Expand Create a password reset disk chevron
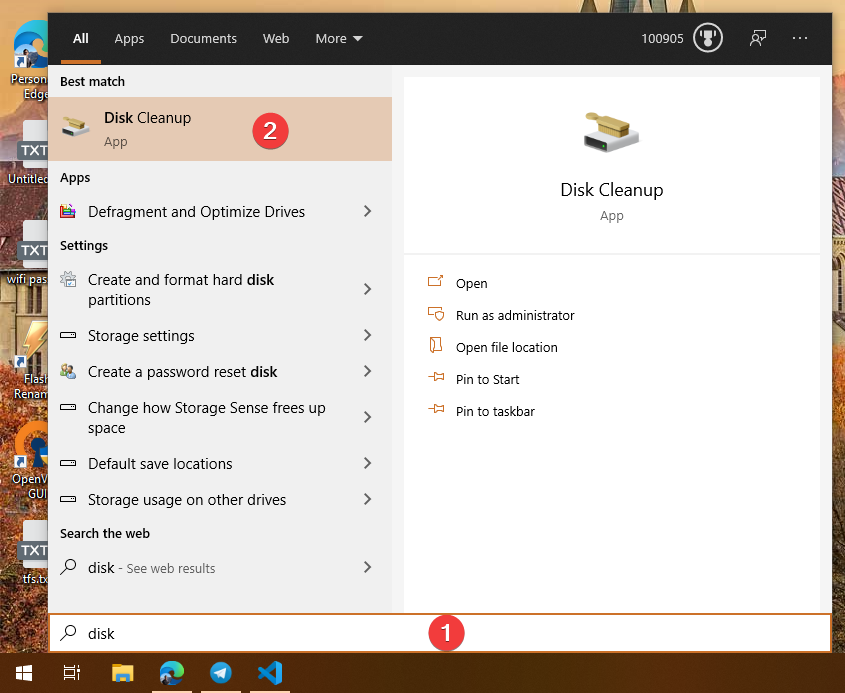The image size is (845, 693). tap(368, 371)
